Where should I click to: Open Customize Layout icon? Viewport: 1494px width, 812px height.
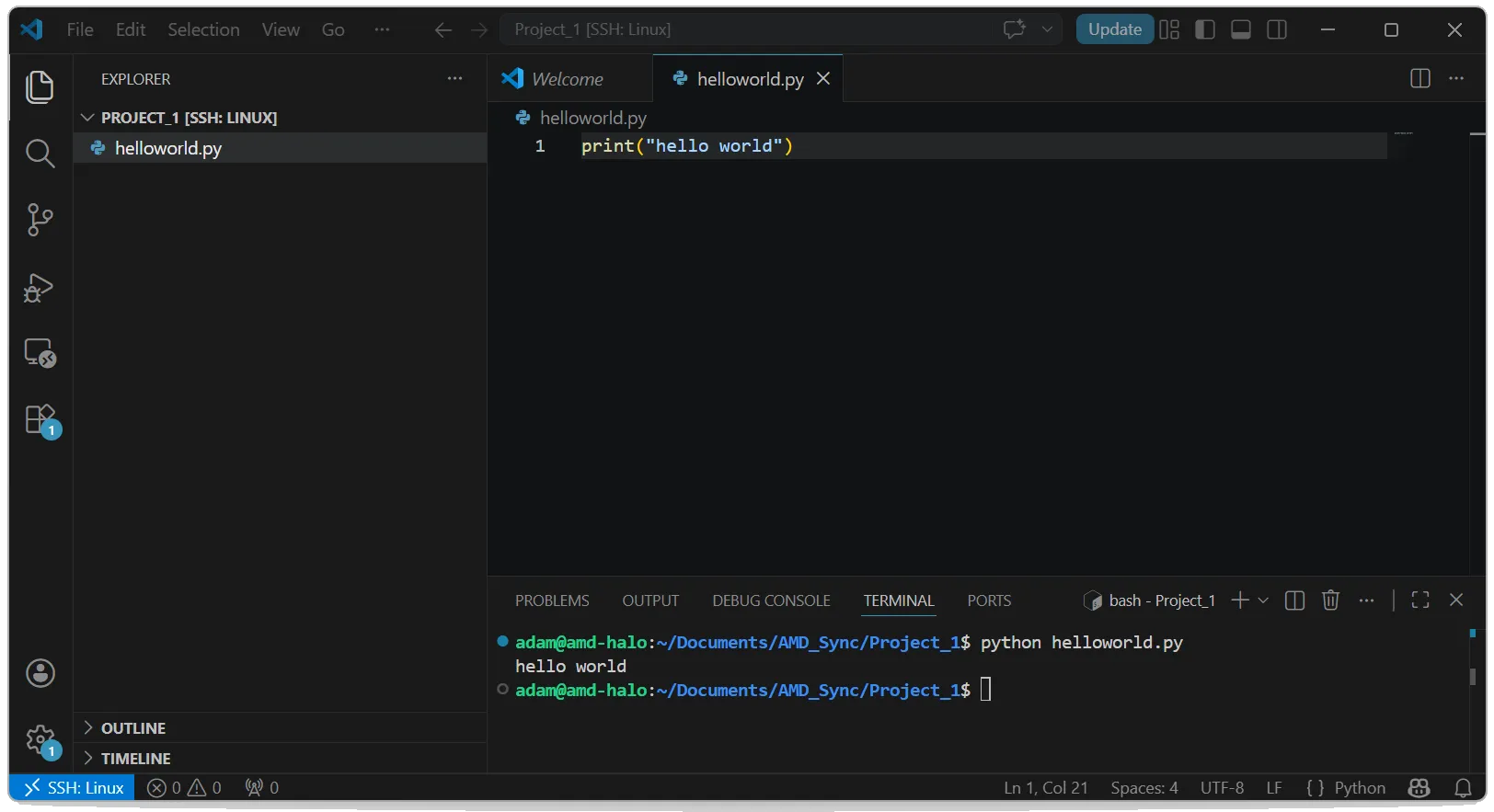click(1169, 29)
